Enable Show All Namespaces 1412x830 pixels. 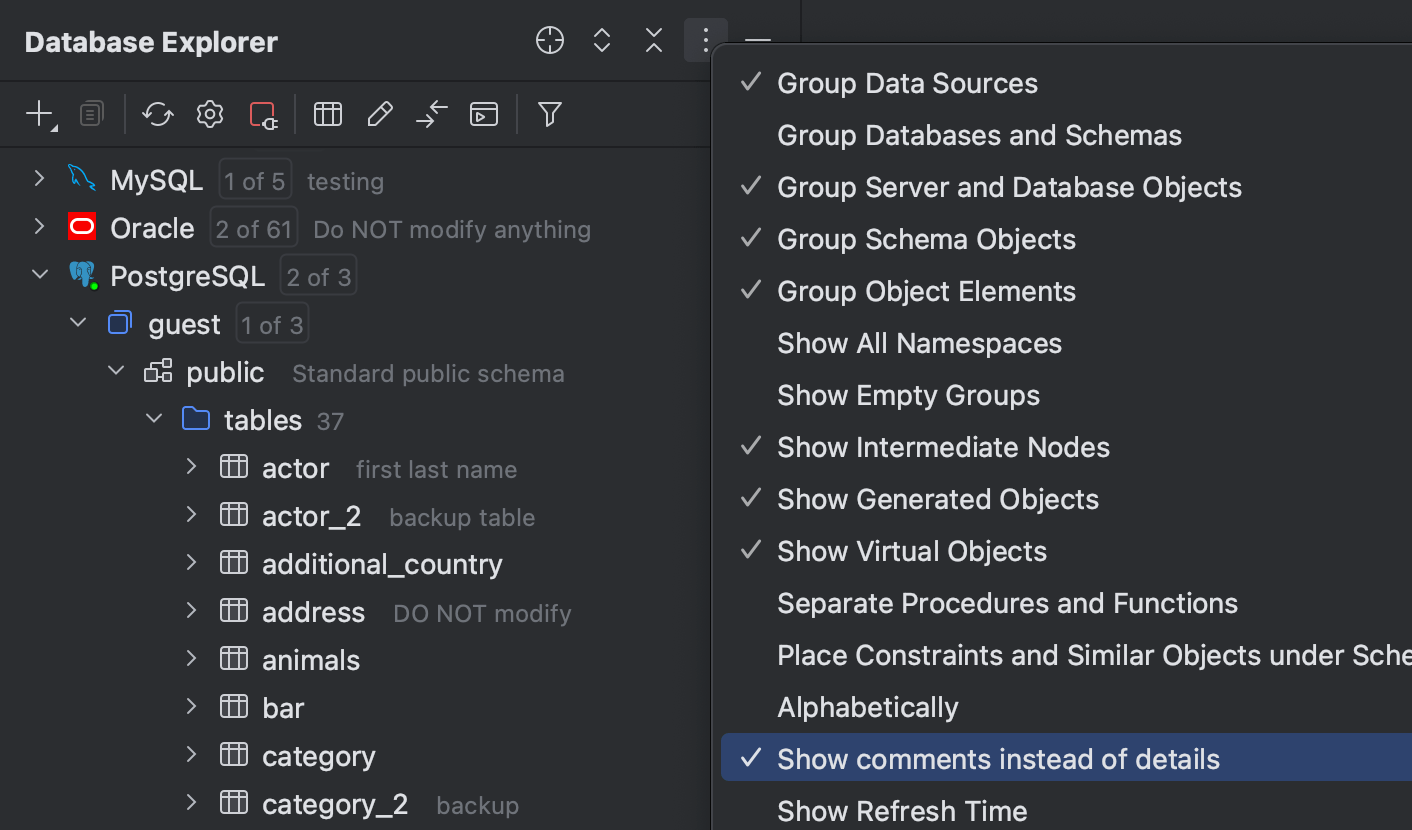point(919,343)
